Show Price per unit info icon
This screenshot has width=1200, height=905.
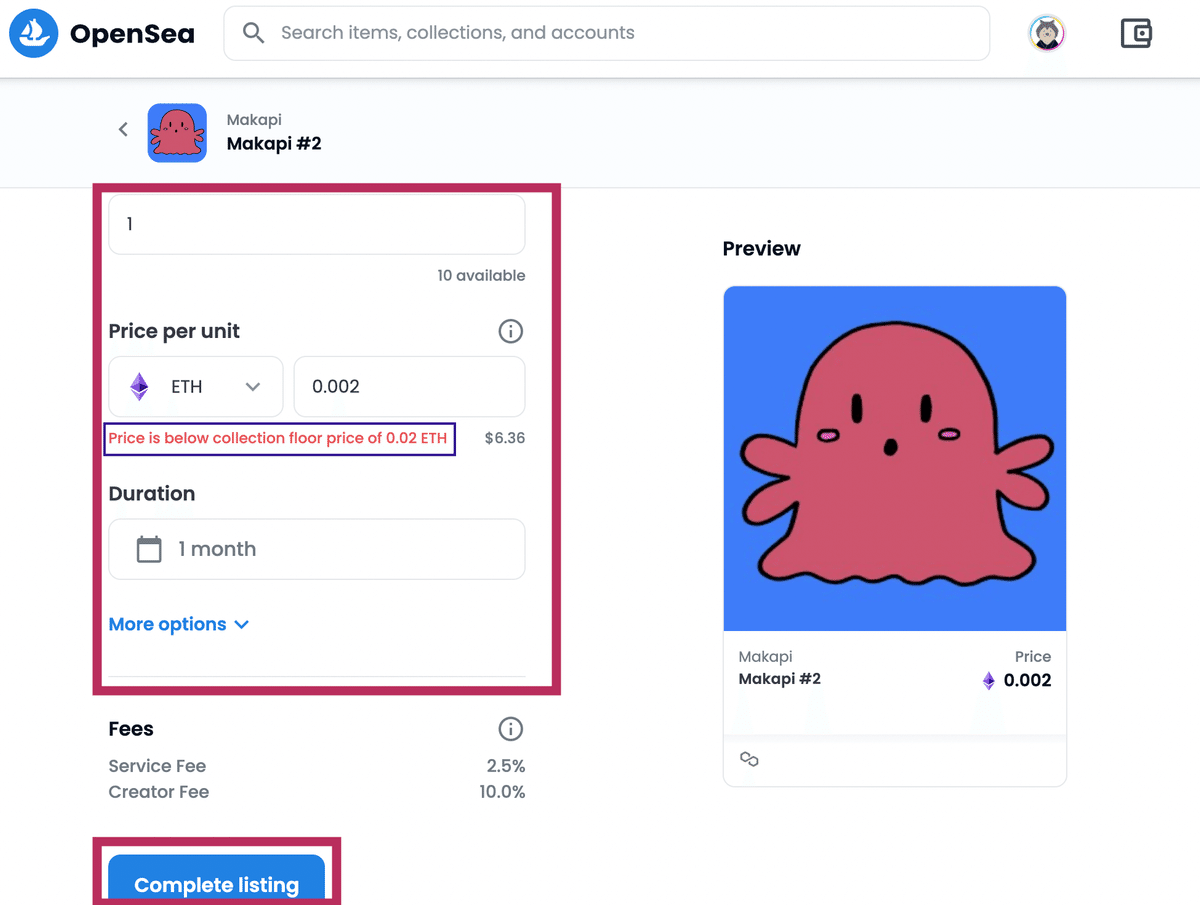[510, 331]
